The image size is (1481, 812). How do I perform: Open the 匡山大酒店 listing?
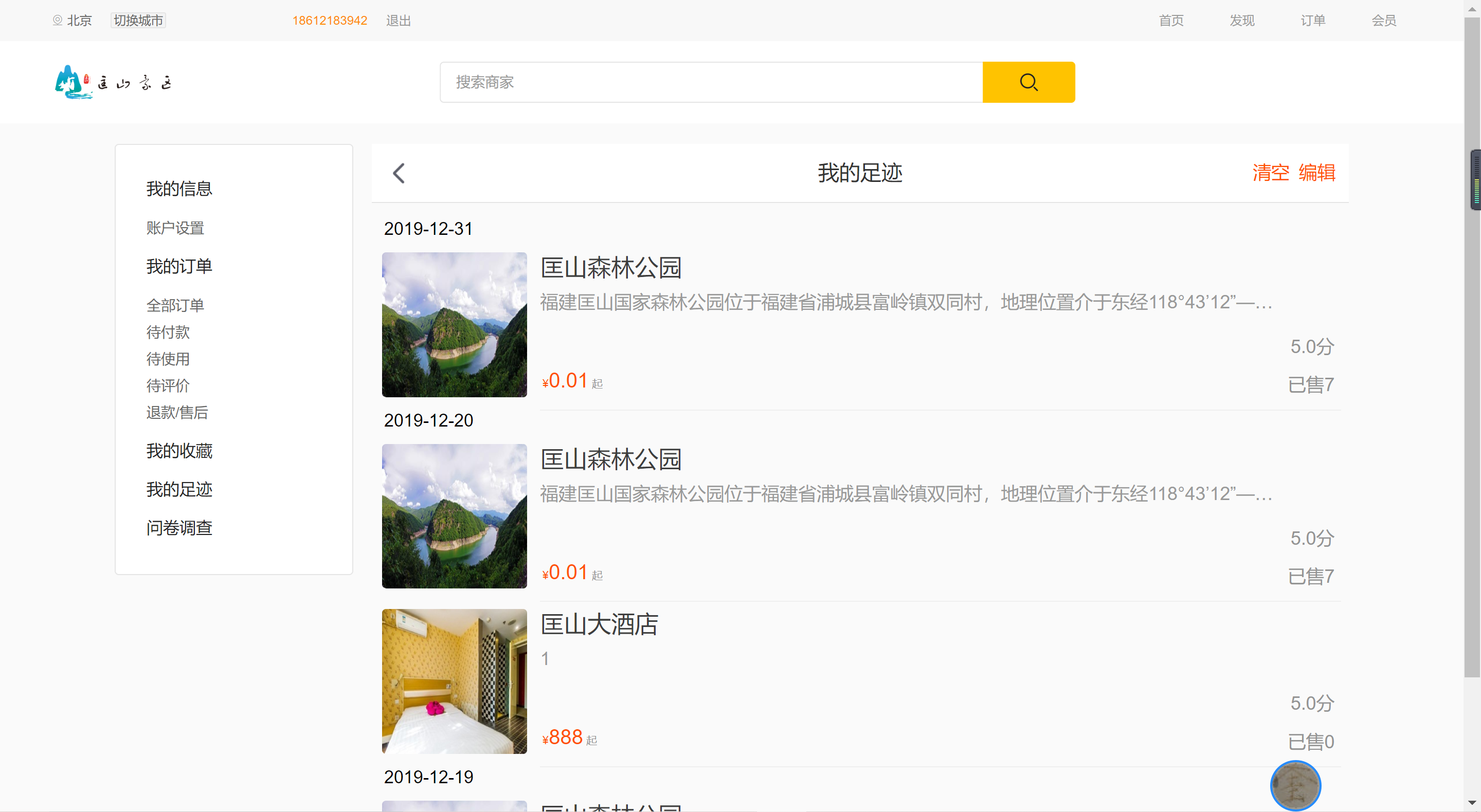pyautogui.click(x=600, y=624)
